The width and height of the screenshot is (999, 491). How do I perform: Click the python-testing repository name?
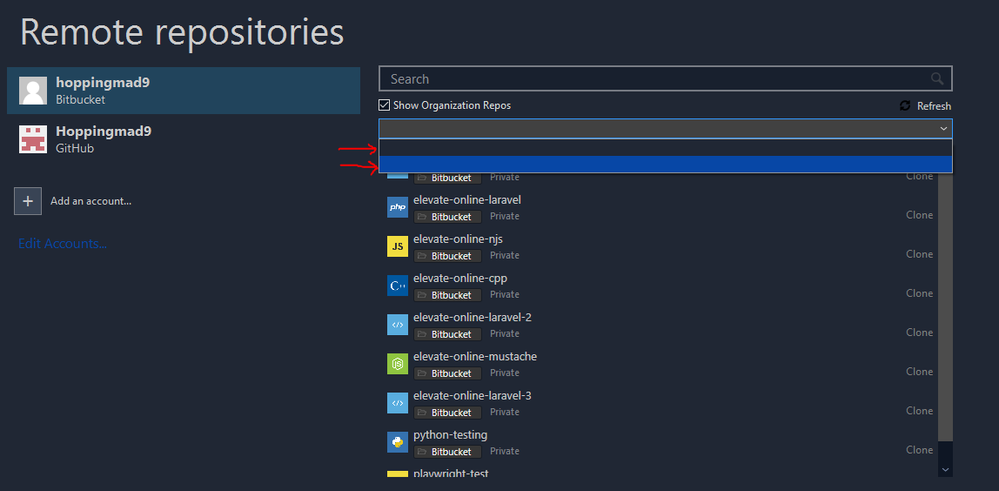(450, 435)
